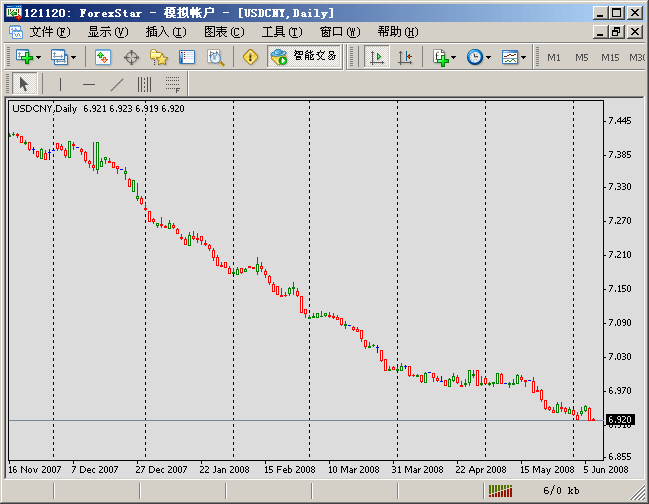Expand the Indicators dropdown arrow
Viewport: 649px width, 504px height.
454,58
